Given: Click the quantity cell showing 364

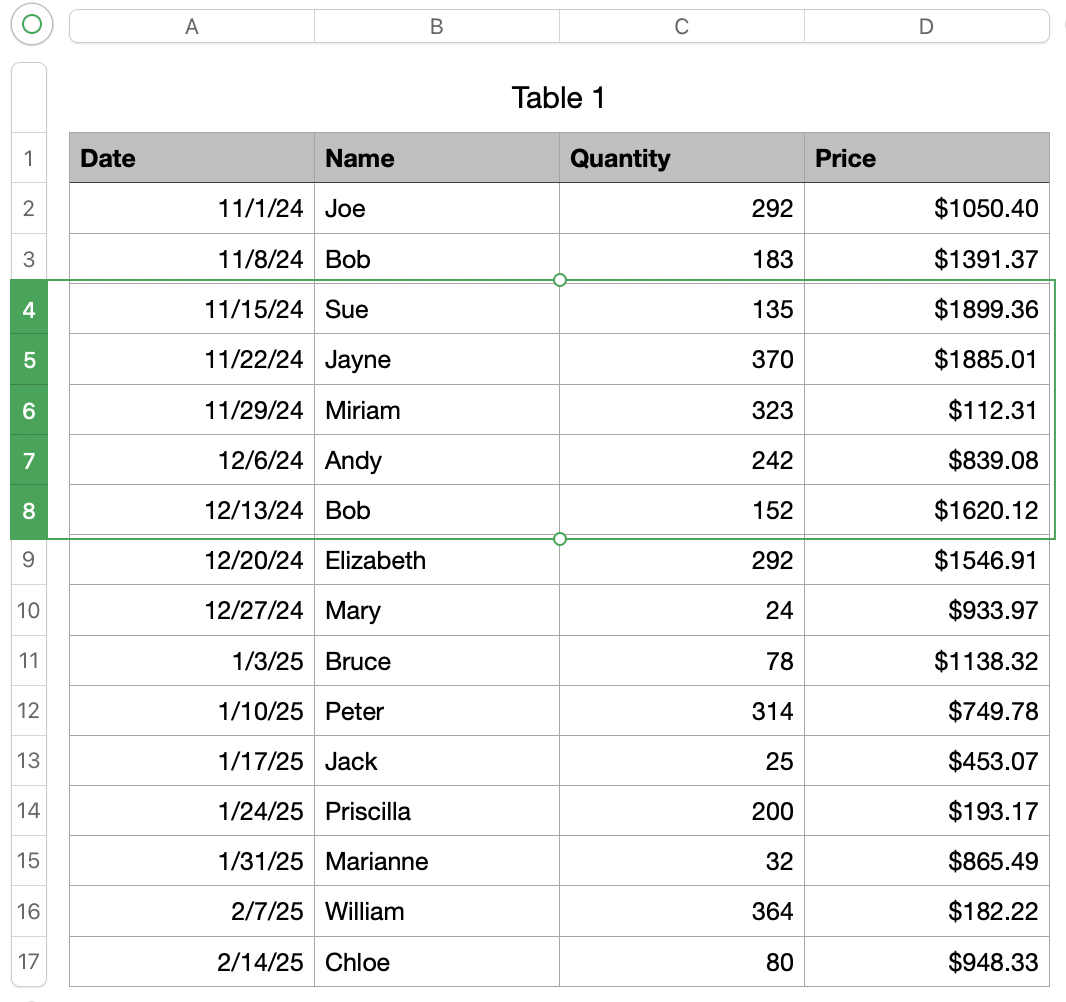Looking at the screenshot, I should (682, 912).
